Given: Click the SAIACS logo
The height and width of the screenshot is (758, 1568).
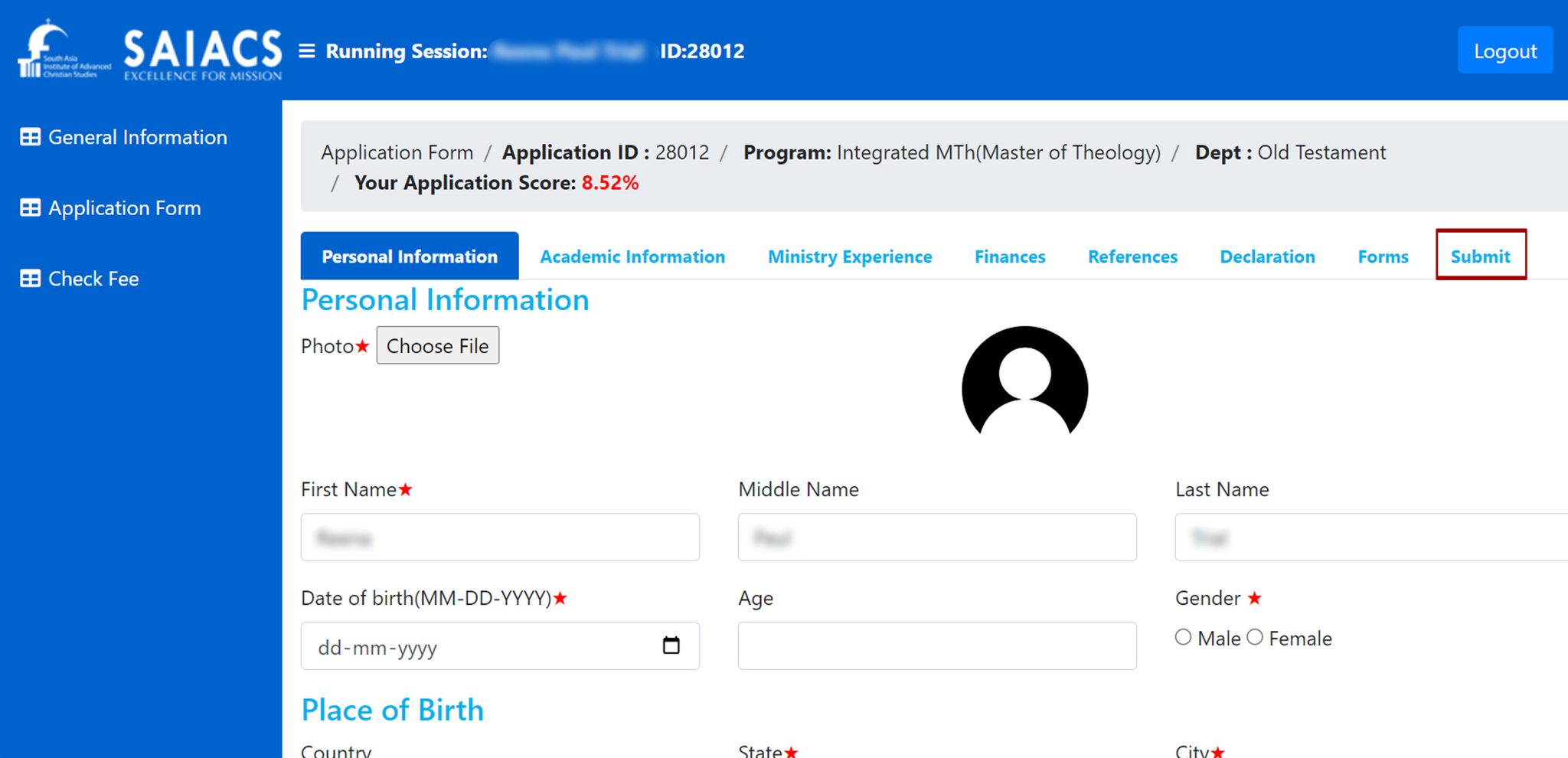Looking at the screenshot, I should coord(149,51).
